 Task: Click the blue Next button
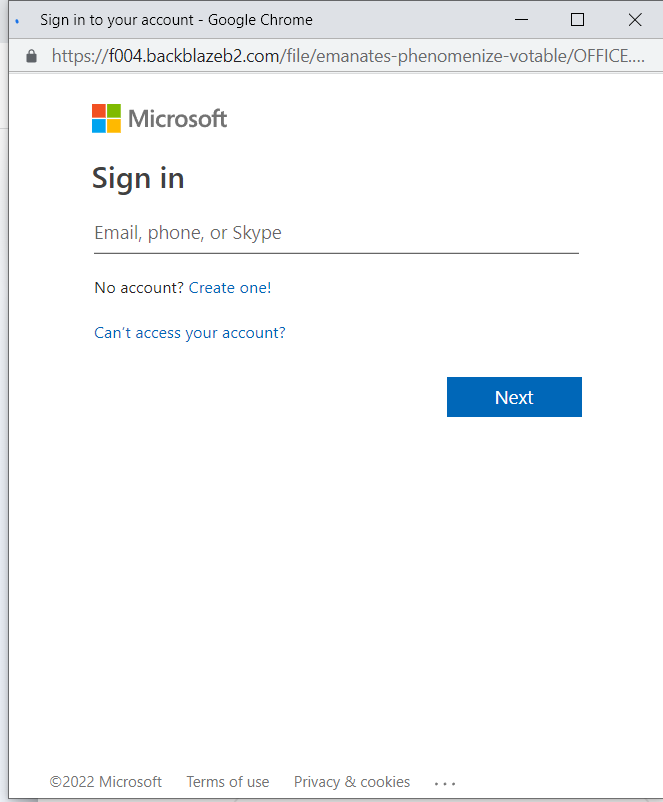514,397
